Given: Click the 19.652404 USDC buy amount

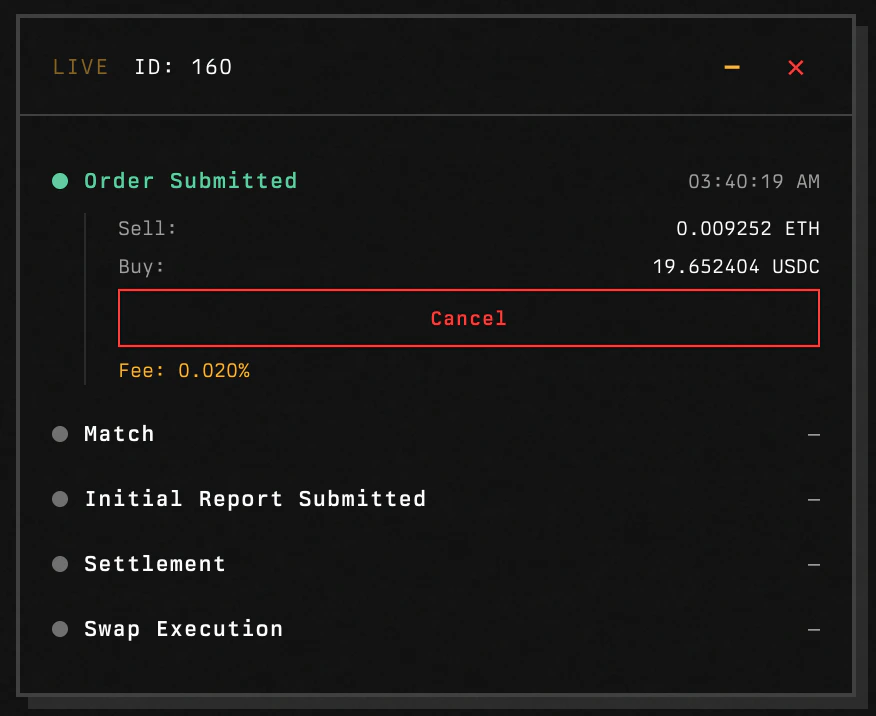Looking at the screenshot, I should pos(735,266).
